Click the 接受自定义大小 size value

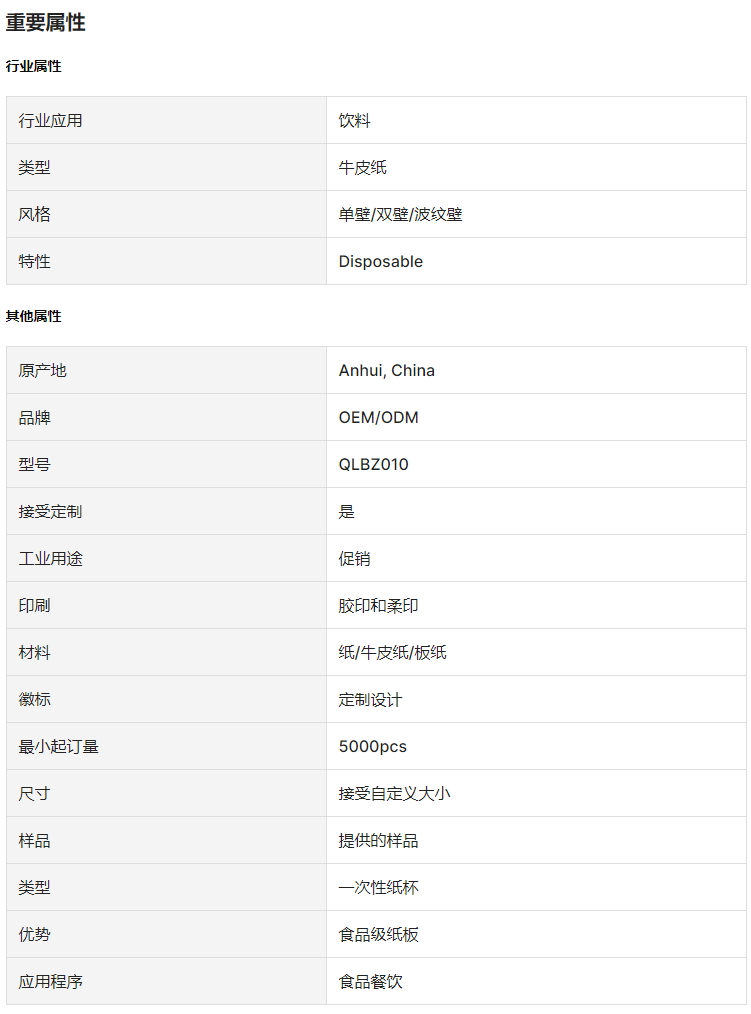(395, 793)
